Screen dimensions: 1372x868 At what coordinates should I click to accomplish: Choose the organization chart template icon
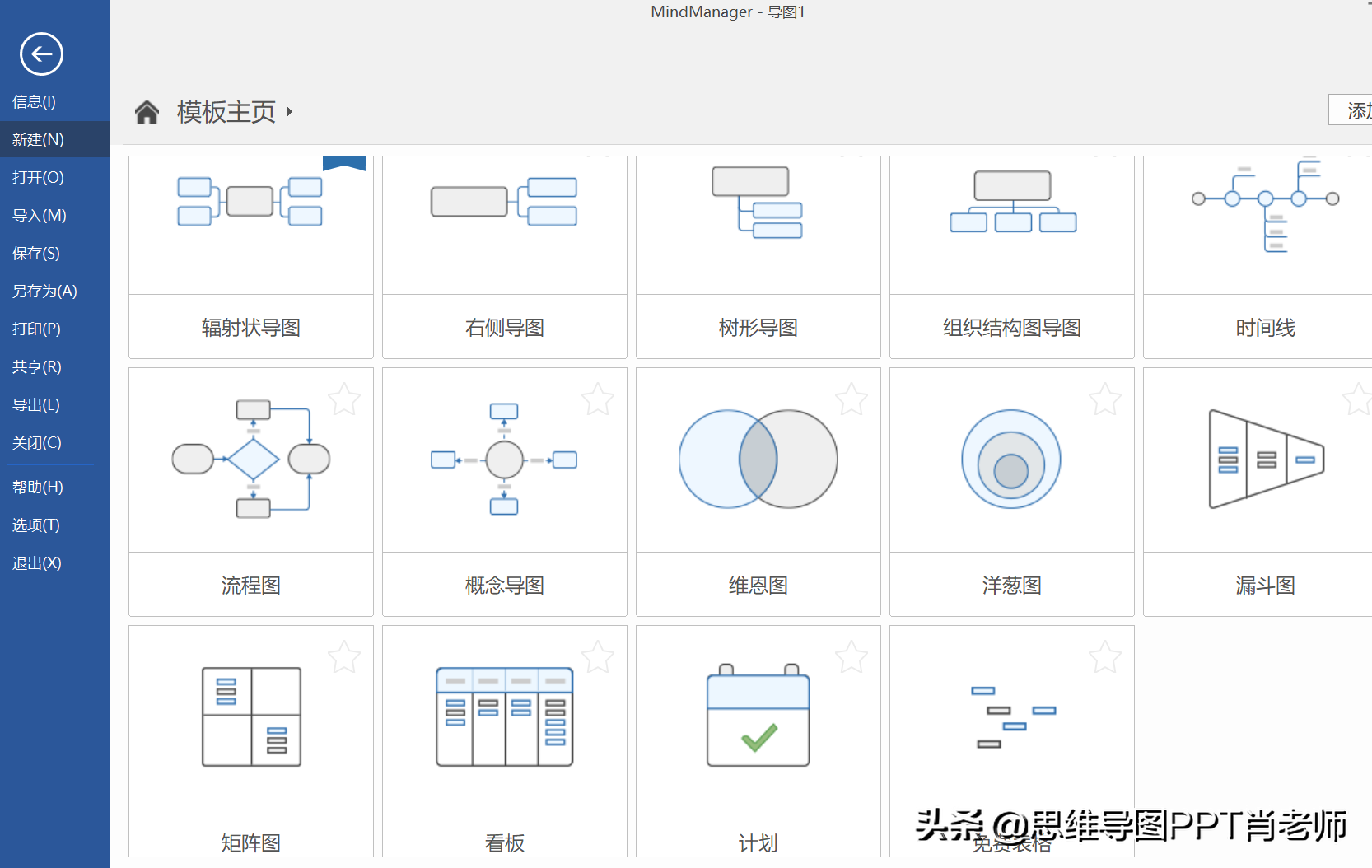tap(1013, 201)
